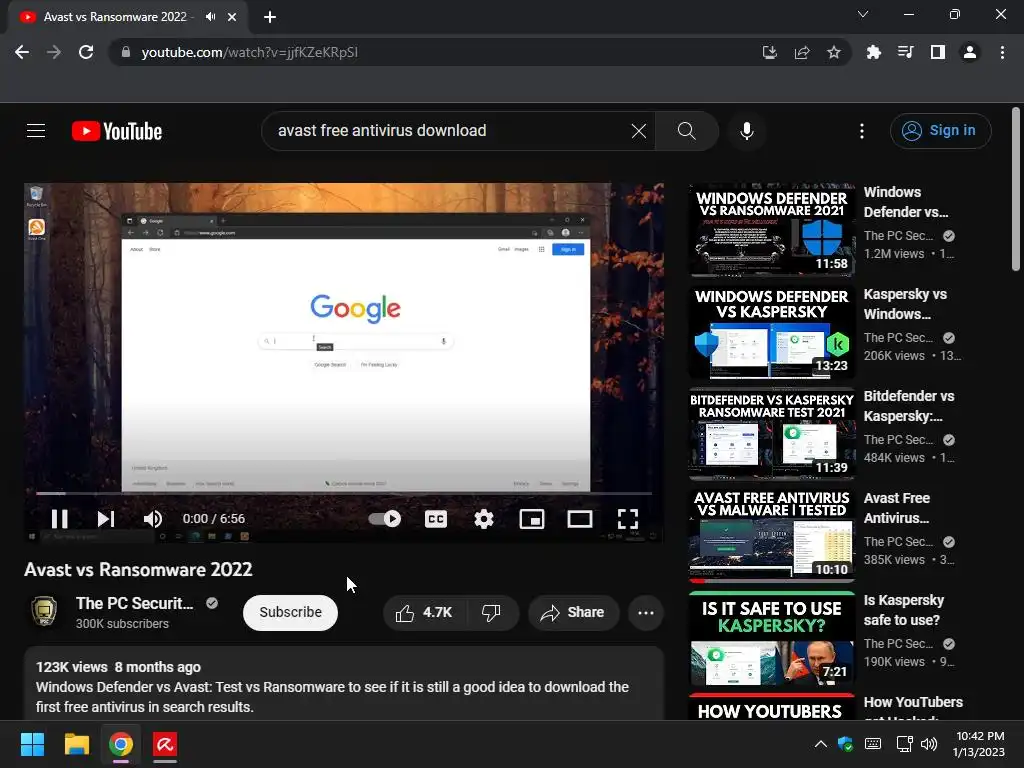1024x768 pixels.
Task: Like the video (4.7K)
Action: 424,613
